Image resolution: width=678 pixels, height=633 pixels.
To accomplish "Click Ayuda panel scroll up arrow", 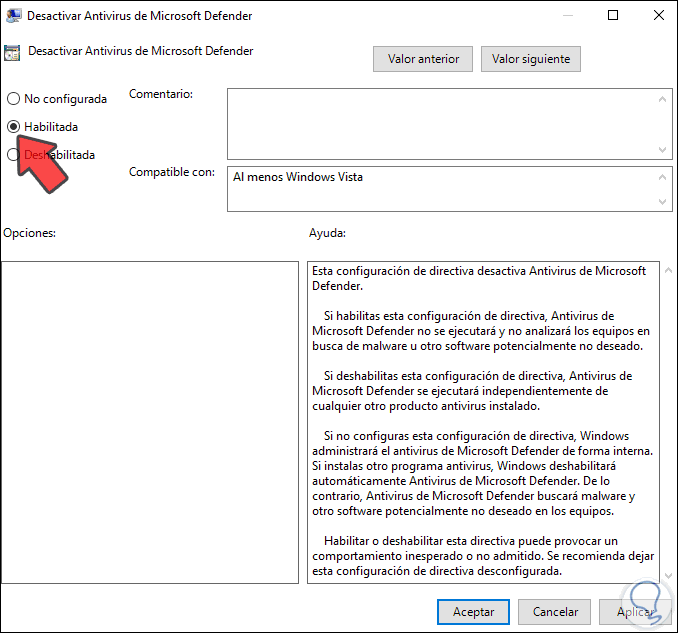I will coord(668,270).
